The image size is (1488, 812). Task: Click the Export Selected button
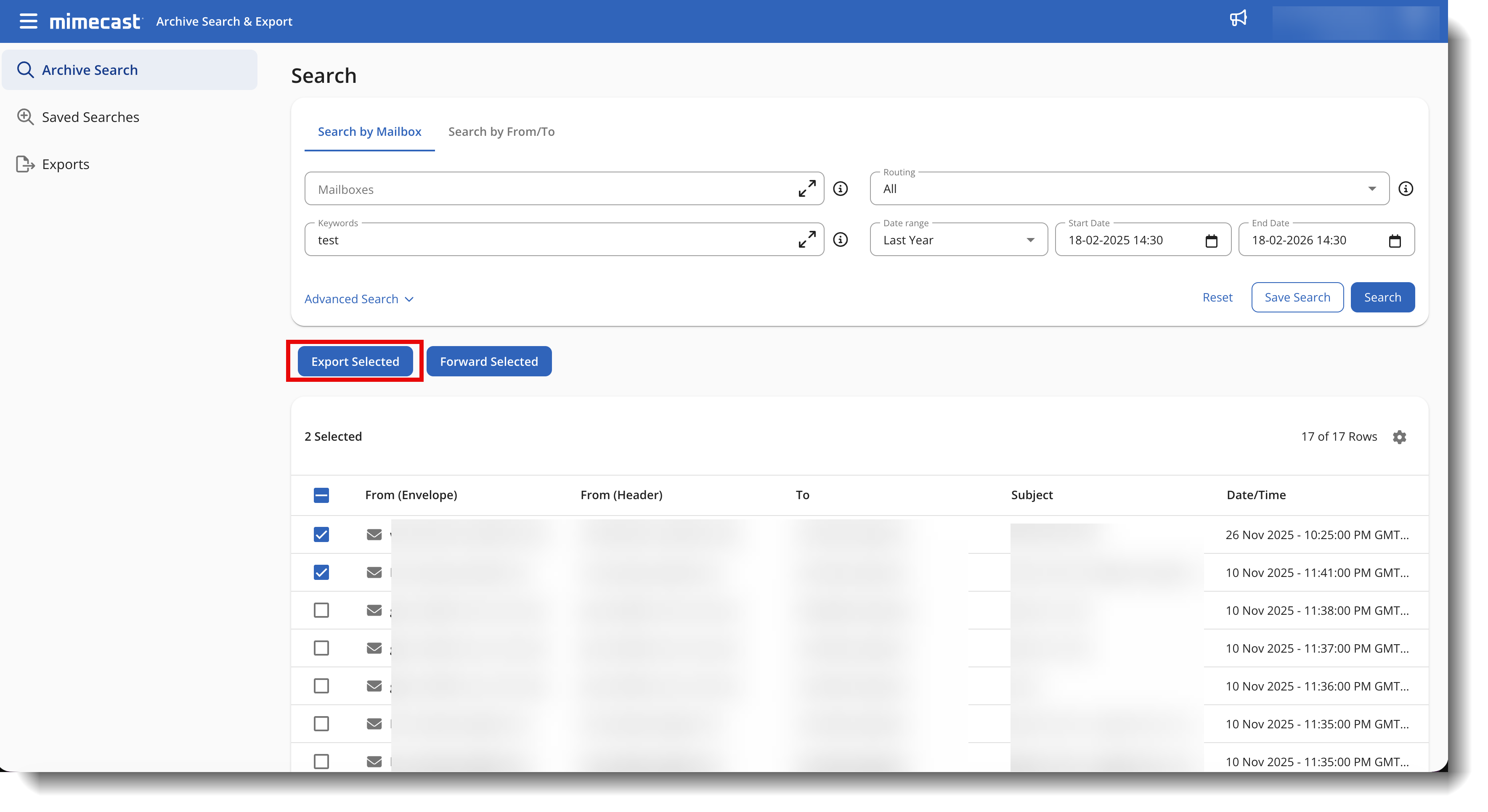(355, 362)
